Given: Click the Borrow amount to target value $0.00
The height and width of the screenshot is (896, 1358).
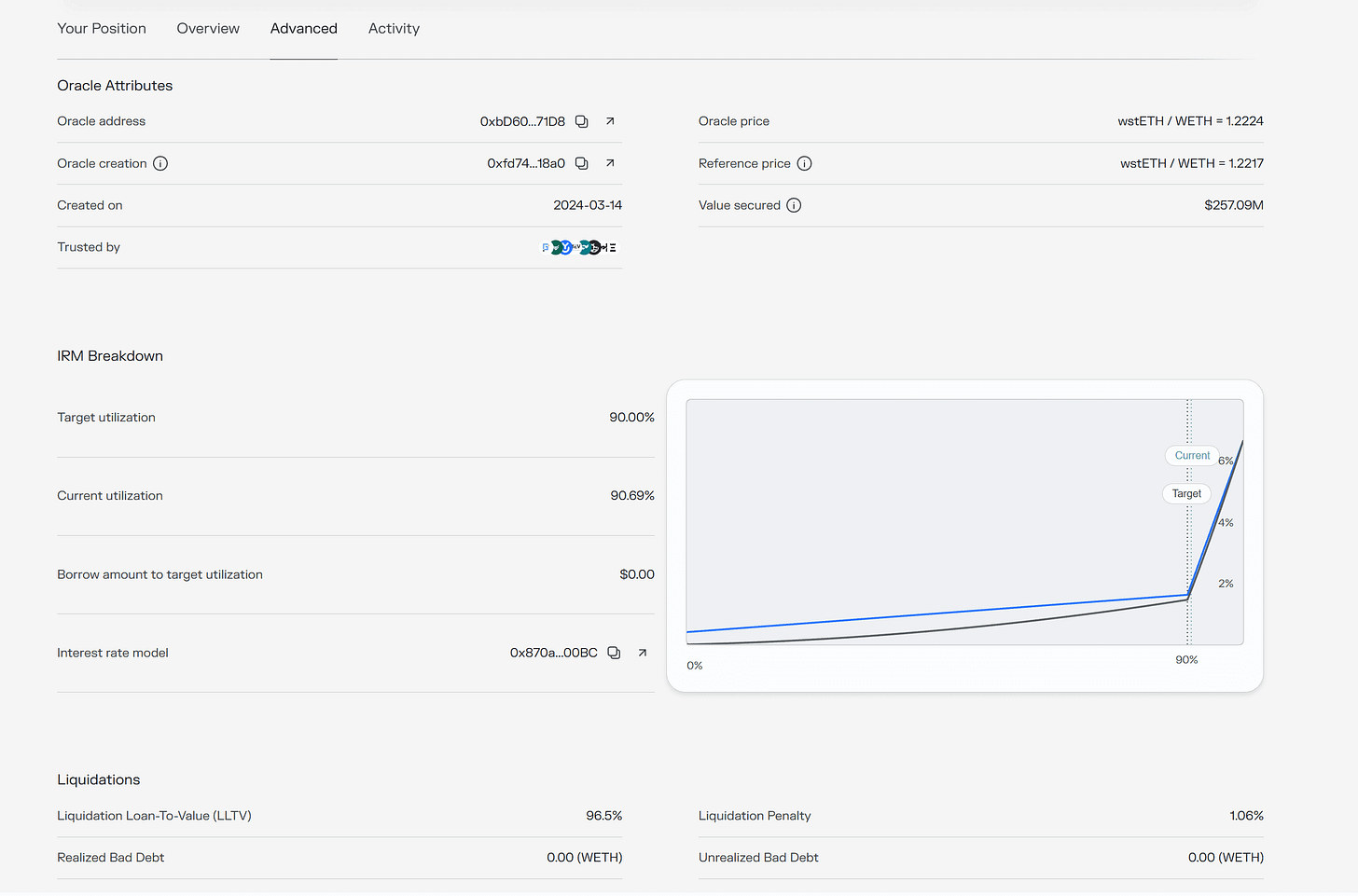Looking at the screenshot, I should pyautogui.click(x=637, y=574).
